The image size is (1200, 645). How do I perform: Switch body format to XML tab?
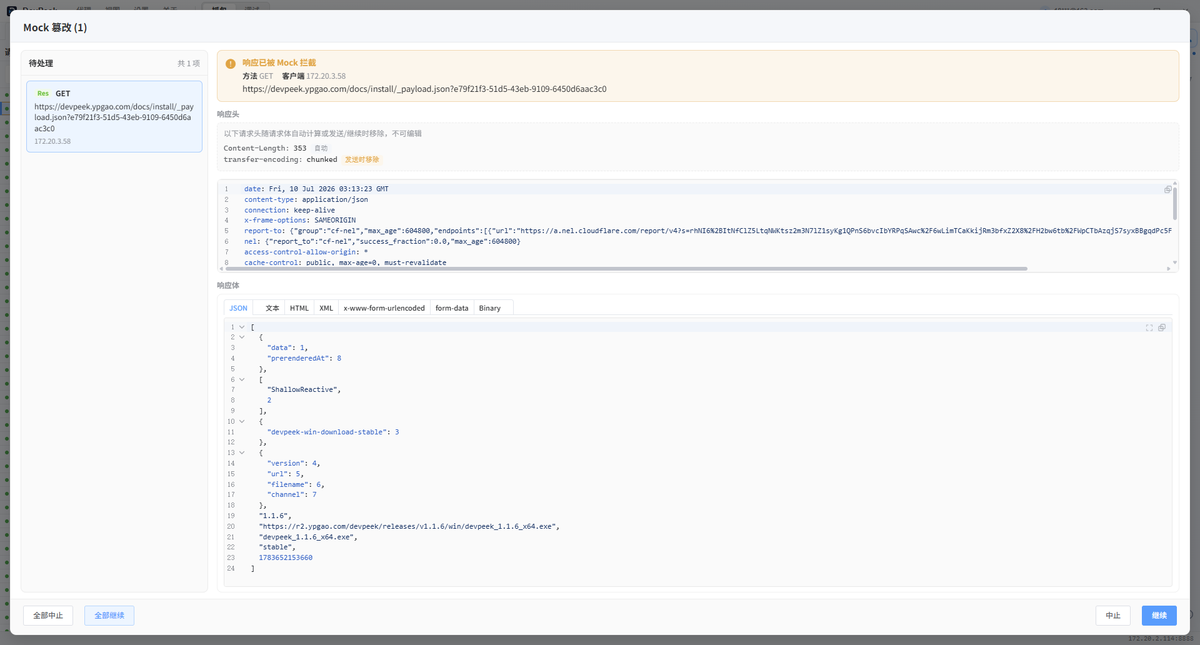coord(326,308)
